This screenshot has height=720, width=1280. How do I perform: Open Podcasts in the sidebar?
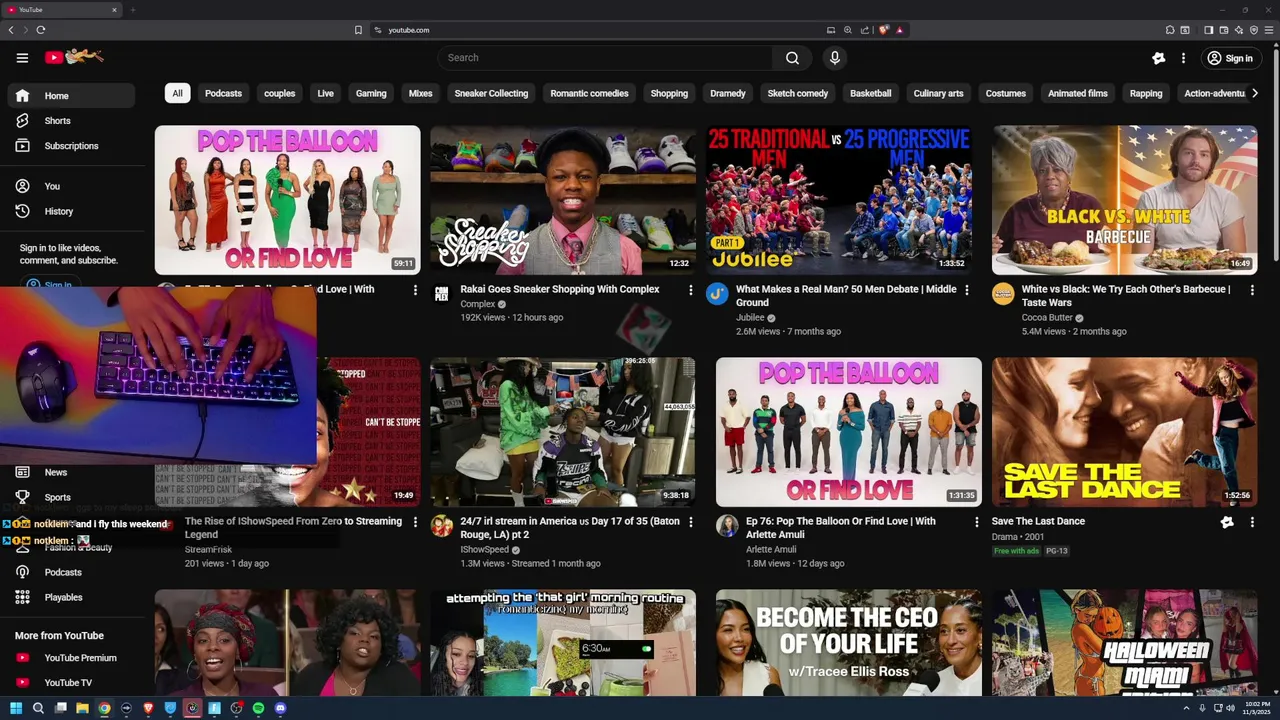70,572
